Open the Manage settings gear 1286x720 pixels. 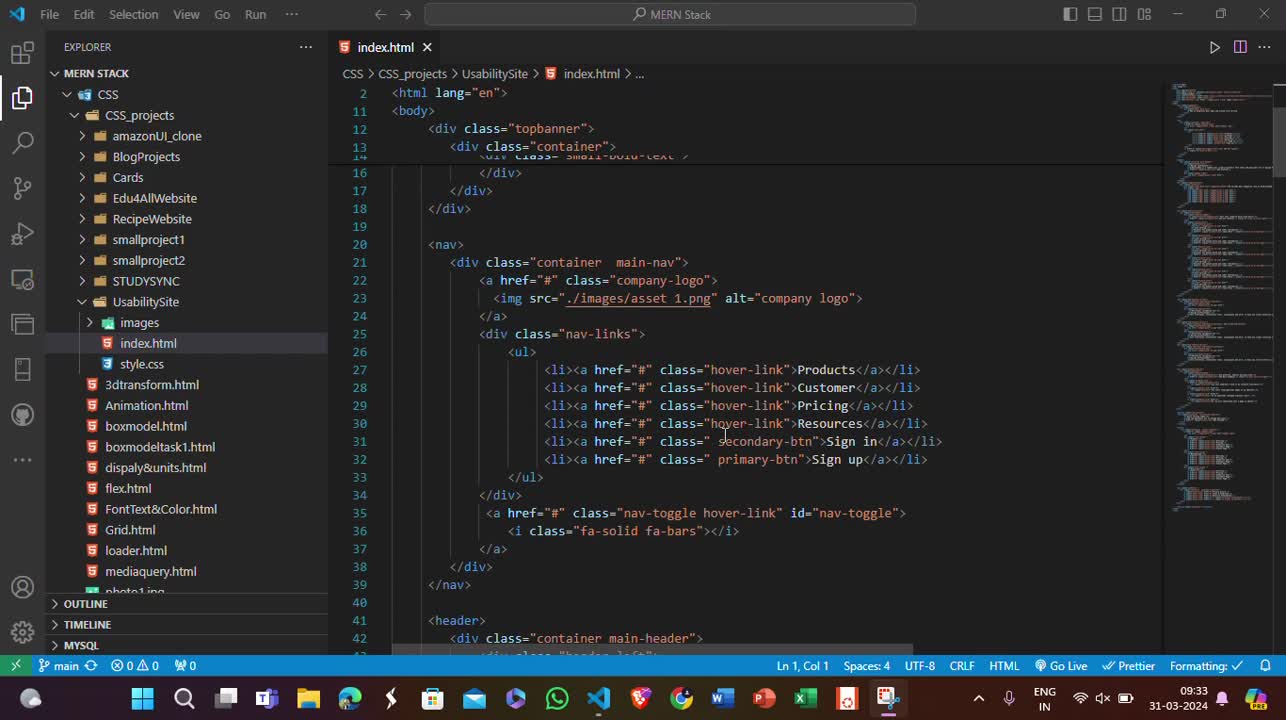pyautogui.click(x=22, y=632)
